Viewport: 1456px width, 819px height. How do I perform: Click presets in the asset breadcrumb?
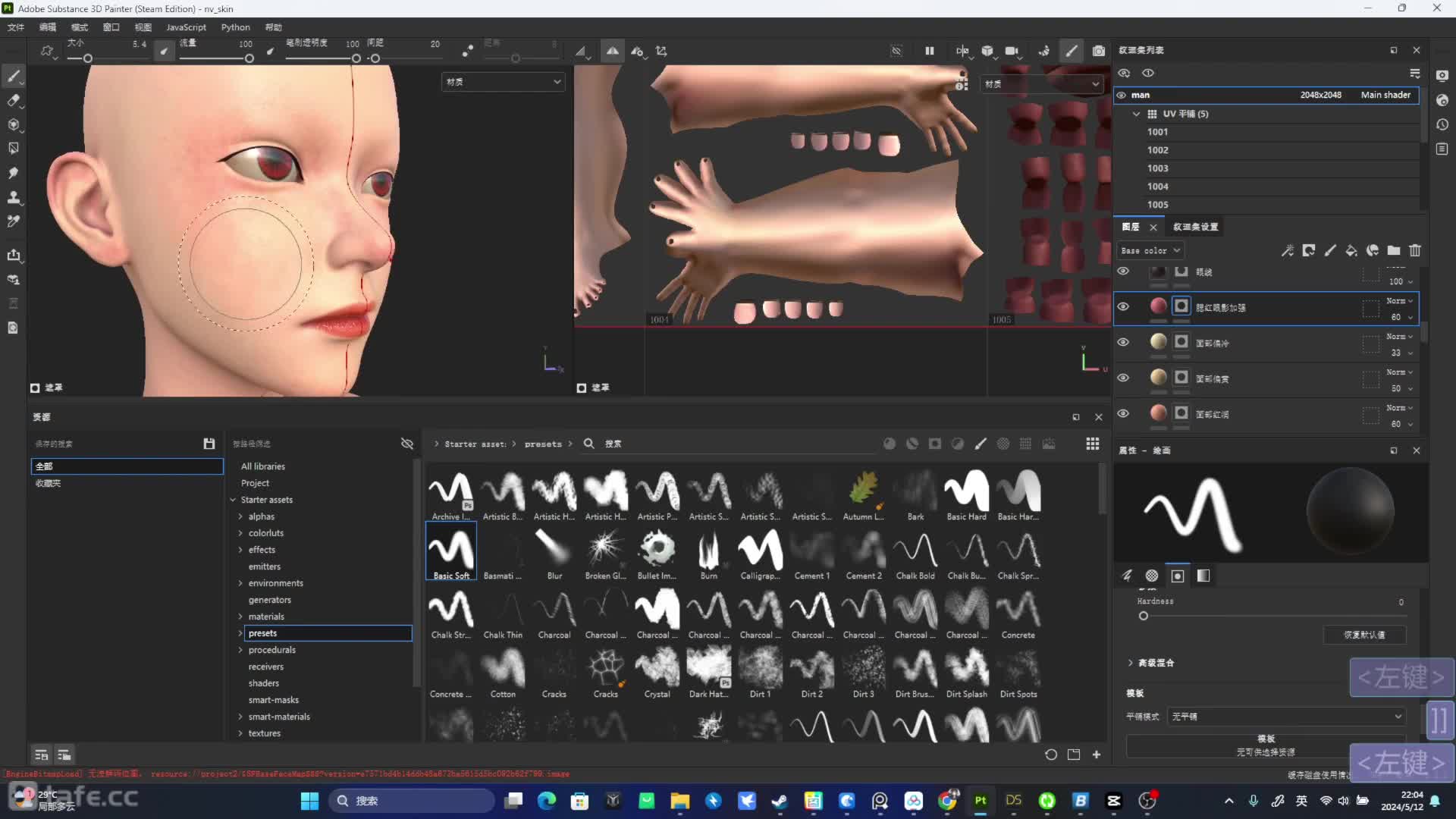pyautogui.click(x=543, y=444)
